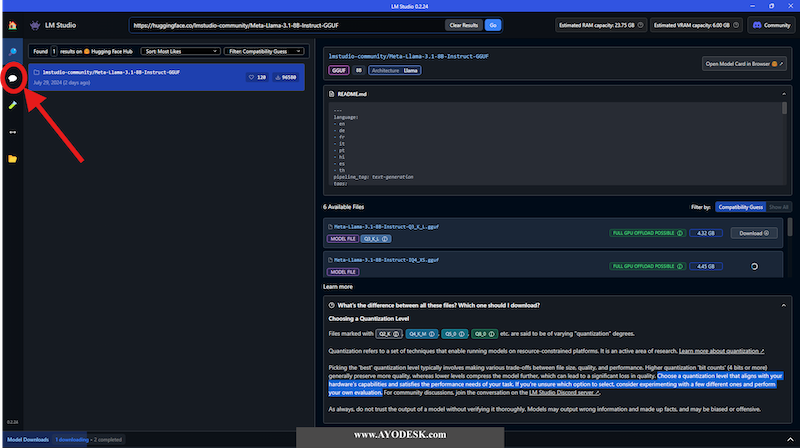Click info icon beside Estimated RAM capacity
The height and width of the screenshot is (448, 800).
(640, 25)
